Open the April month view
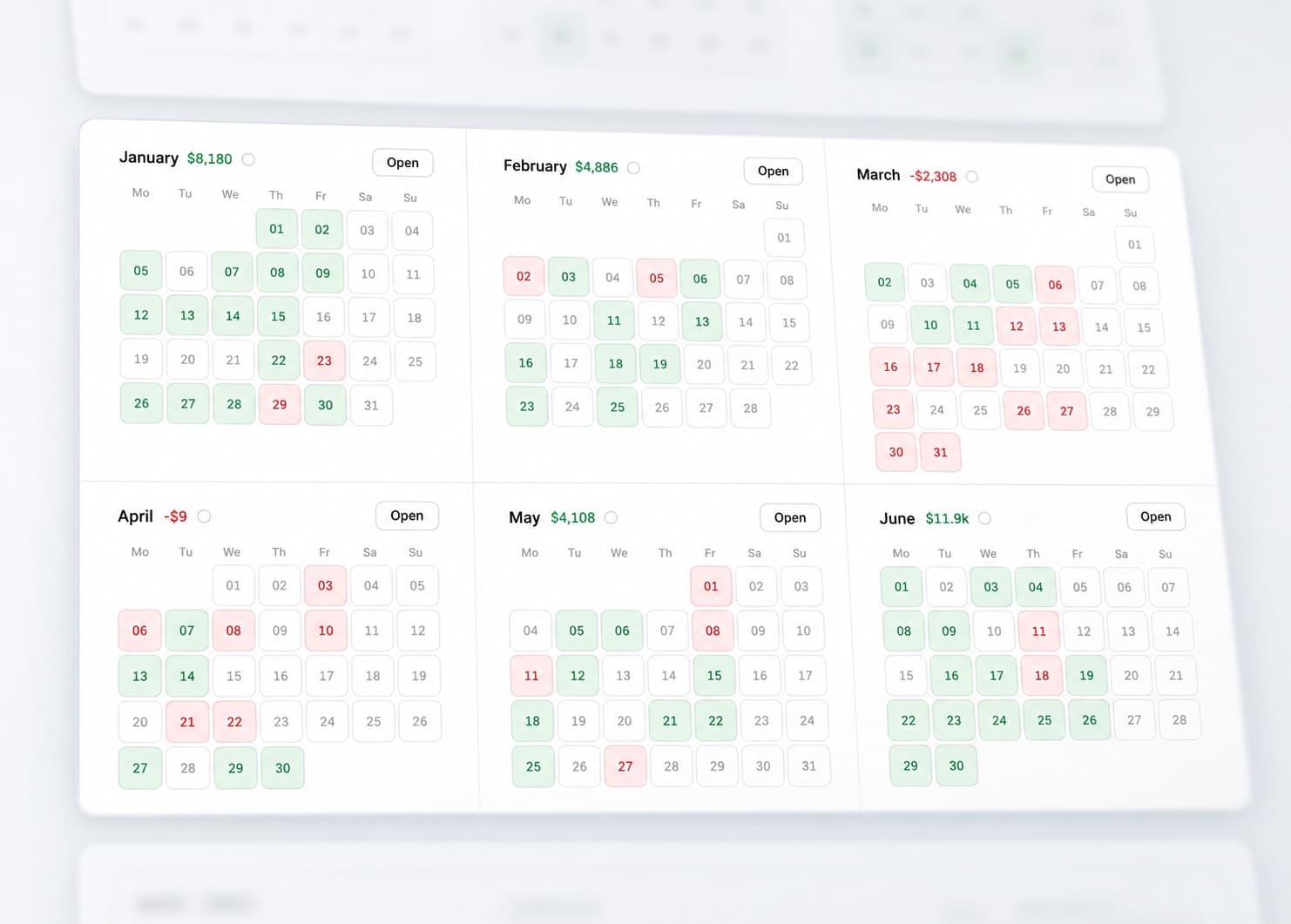 point(407,516)
